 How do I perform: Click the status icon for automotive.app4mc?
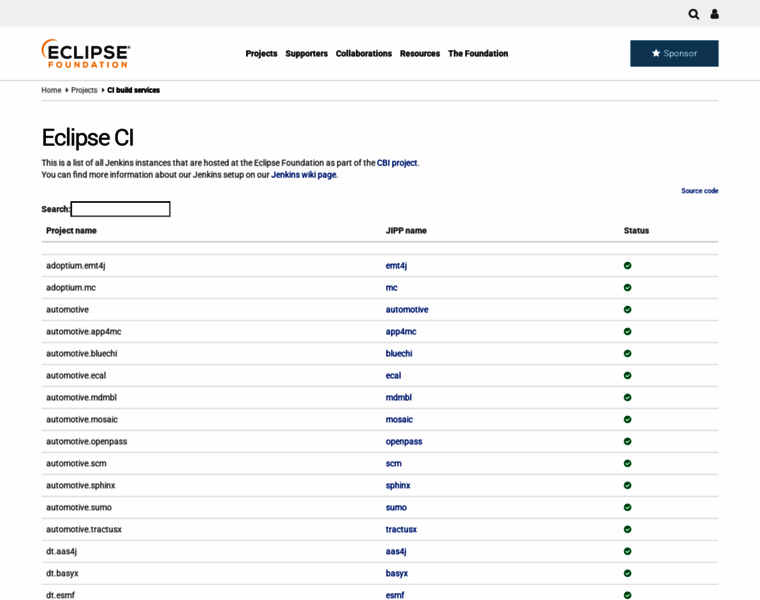tap(627, 332)
